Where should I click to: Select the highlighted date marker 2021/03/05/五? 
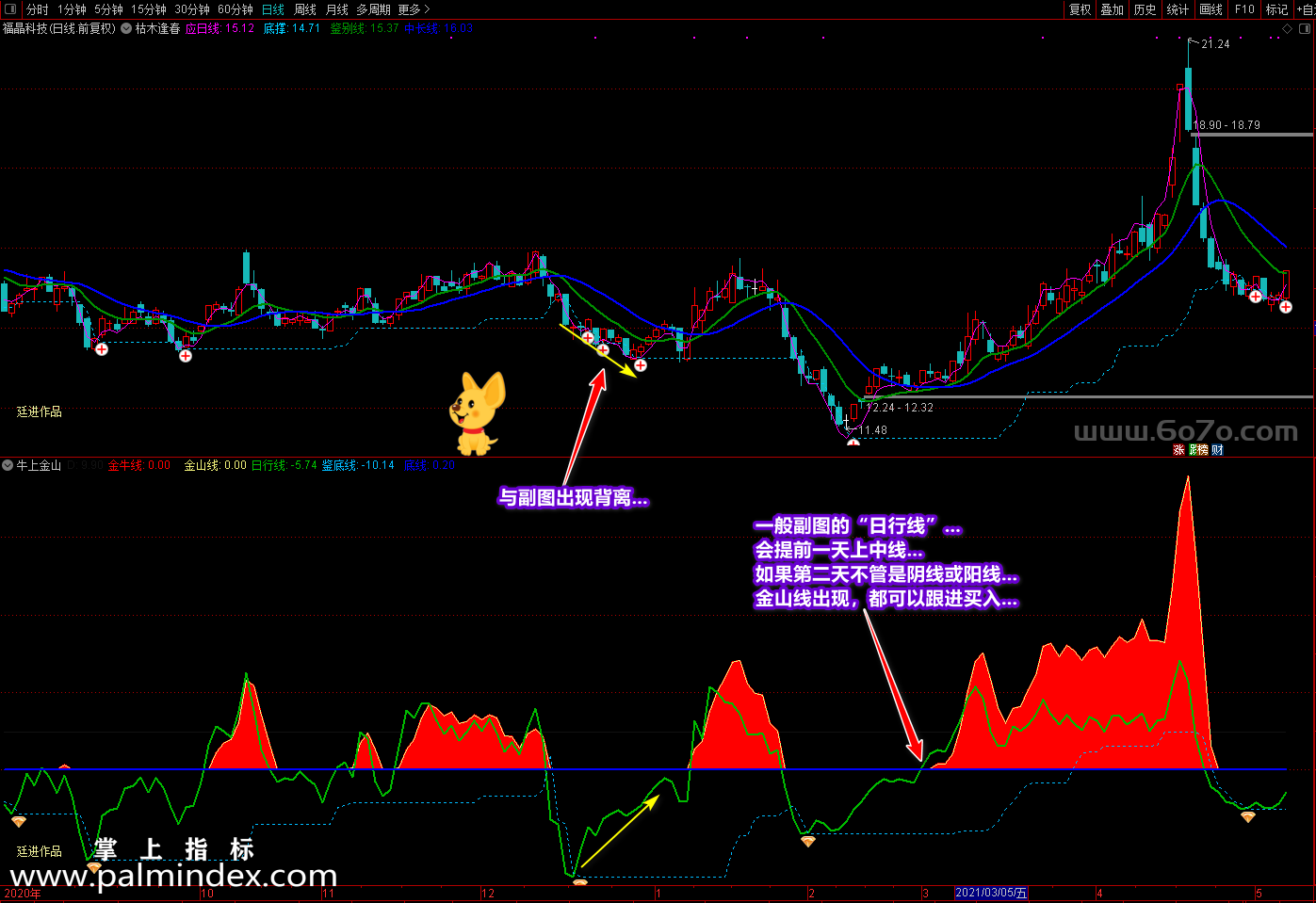pos(991,894)
